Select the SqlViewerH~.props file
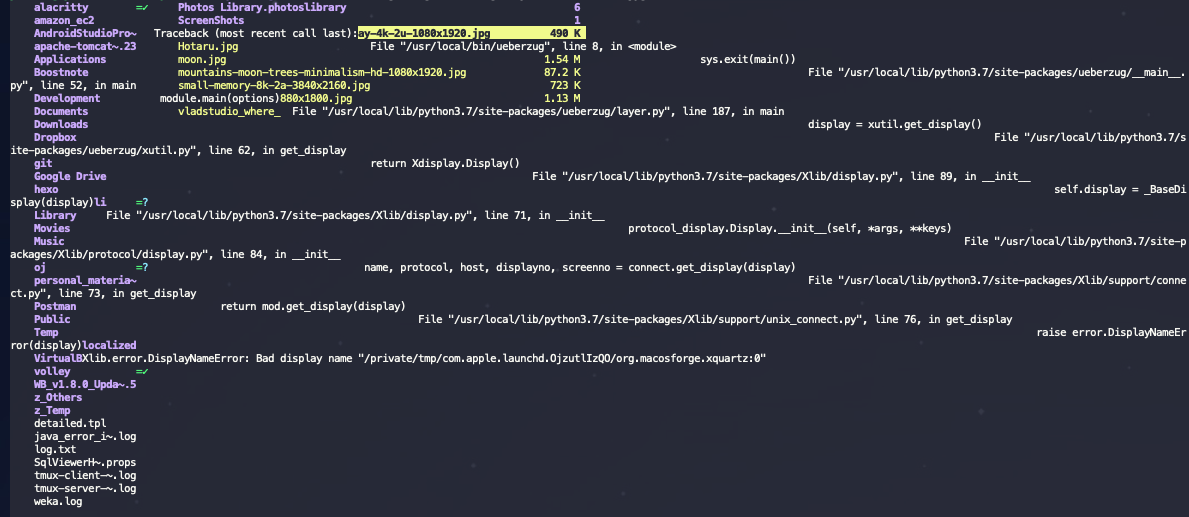This screenshot has width=1189, height=517. (85, 462)
